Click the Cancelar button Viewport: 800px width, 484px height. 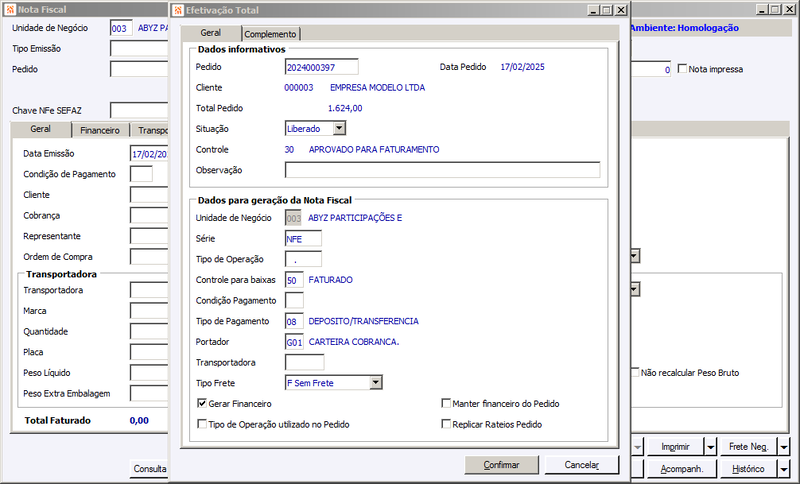tap(582, 465)
